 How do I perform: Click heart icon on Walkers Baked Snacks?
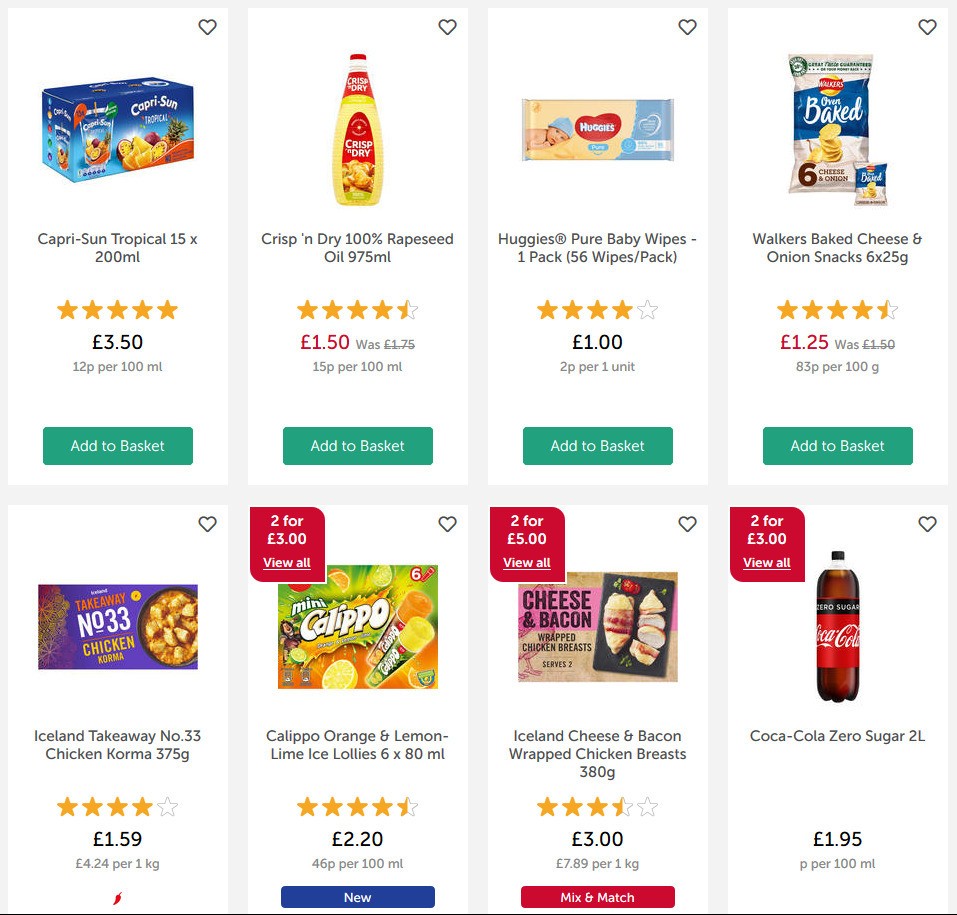[927, 28]
